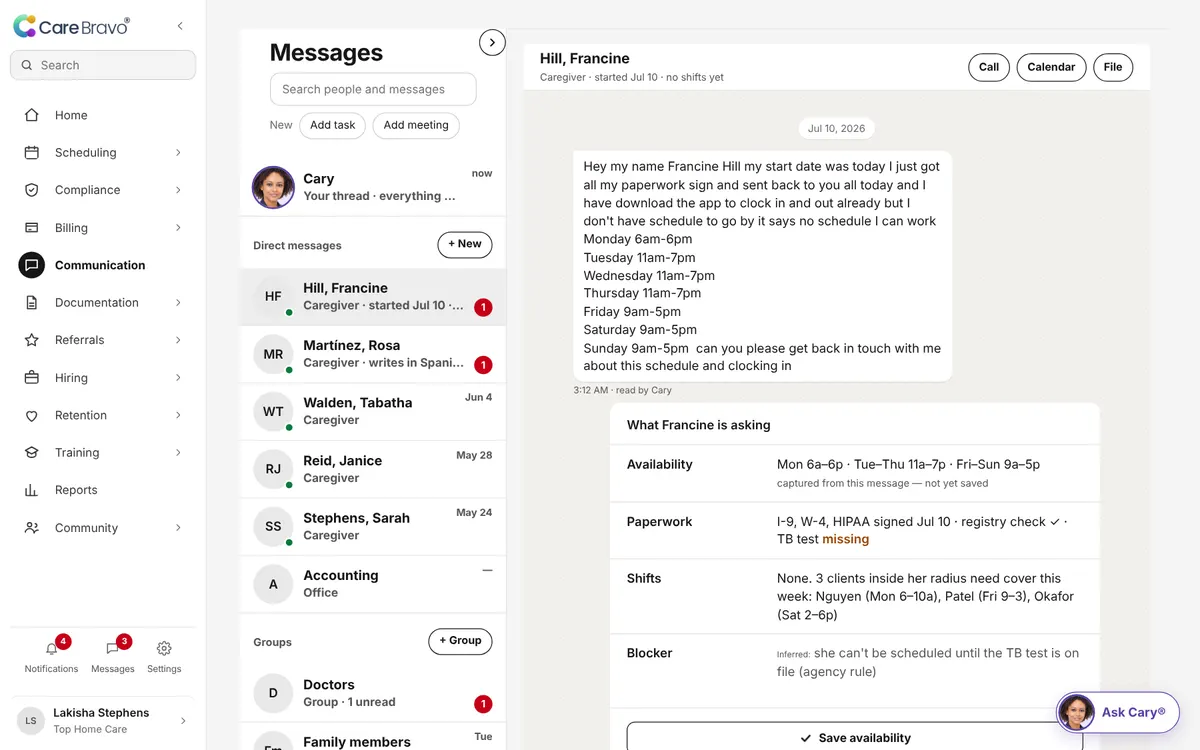The width and height of the screenshot is (1200, 750).
Task: Click the MR avatar for Rosa Martinez
Action: coord(273,354)
